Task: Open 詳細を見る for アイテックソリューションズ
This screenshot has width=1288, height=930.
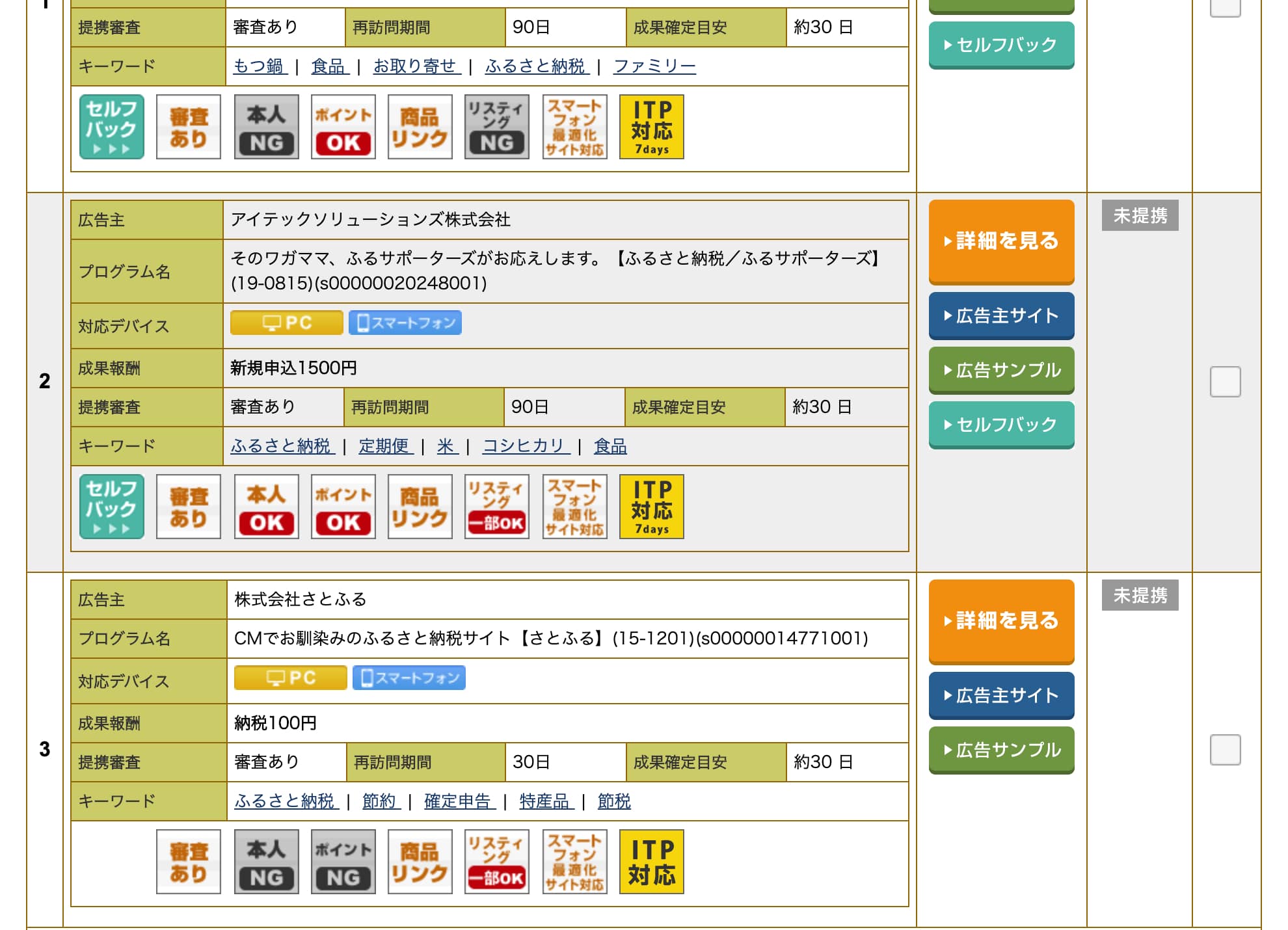Action: click(x=1001, y=241)
